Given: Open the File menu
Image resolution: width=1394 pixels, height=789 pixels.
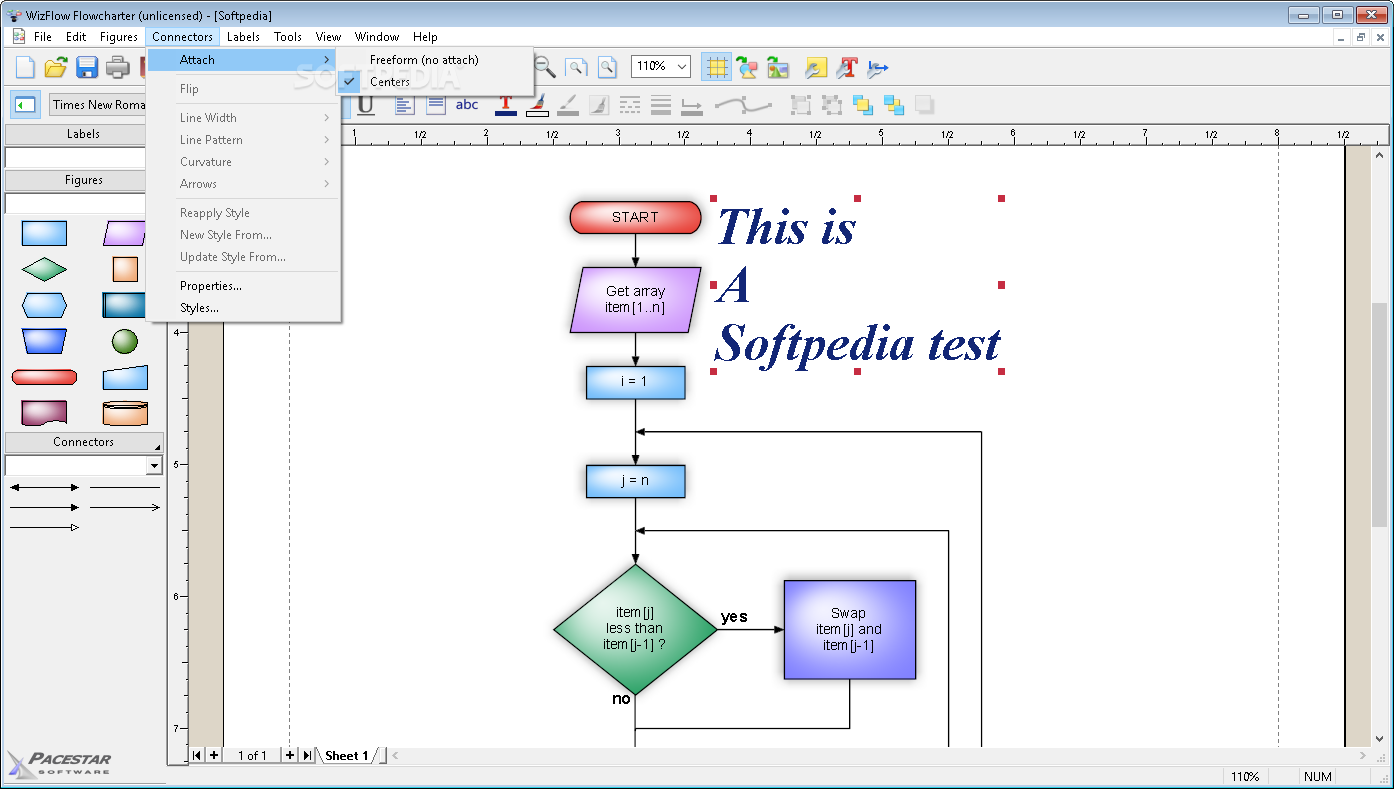Looking at the screenshot, I should (43, 37).
